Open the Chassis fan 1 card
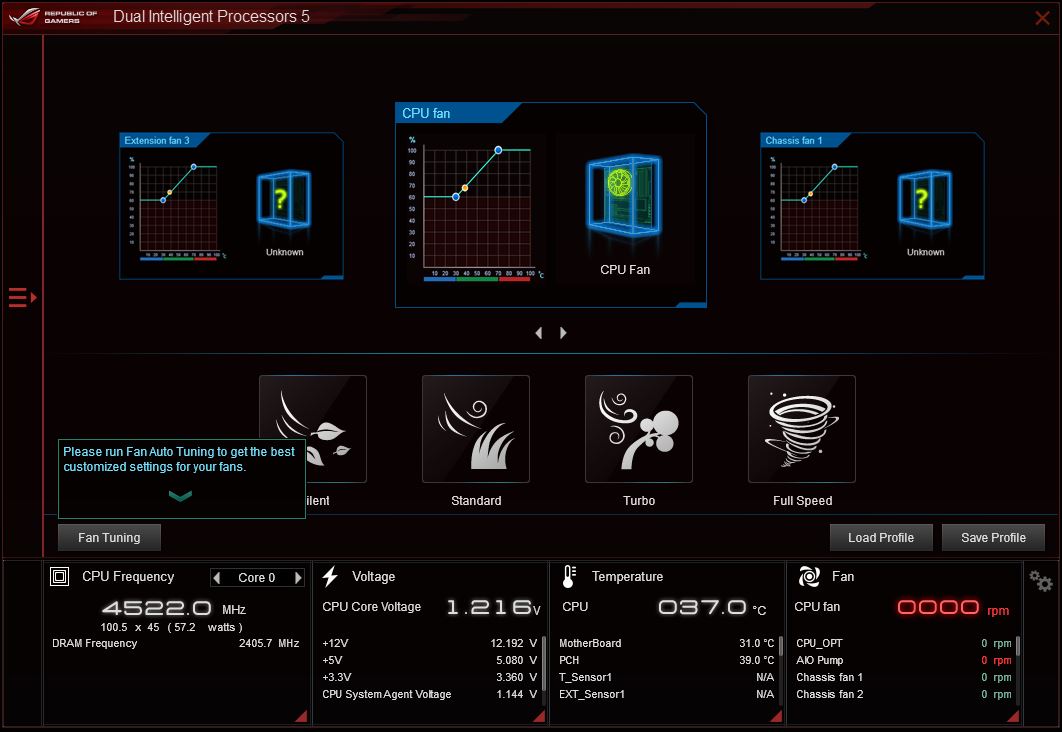The image size is (1062, 732). coord(870,205)
